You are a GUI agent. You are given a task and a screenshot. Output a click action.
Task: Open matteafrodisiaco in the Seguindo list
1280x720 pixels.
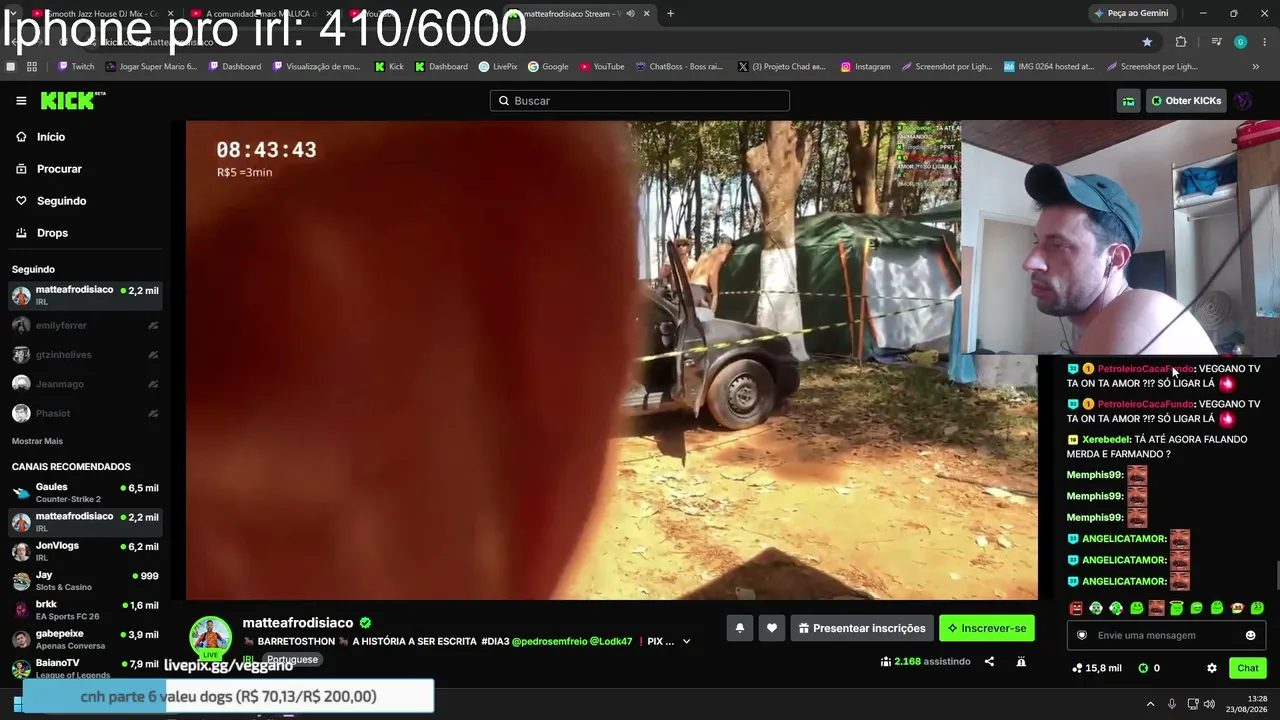pos(85,295)
